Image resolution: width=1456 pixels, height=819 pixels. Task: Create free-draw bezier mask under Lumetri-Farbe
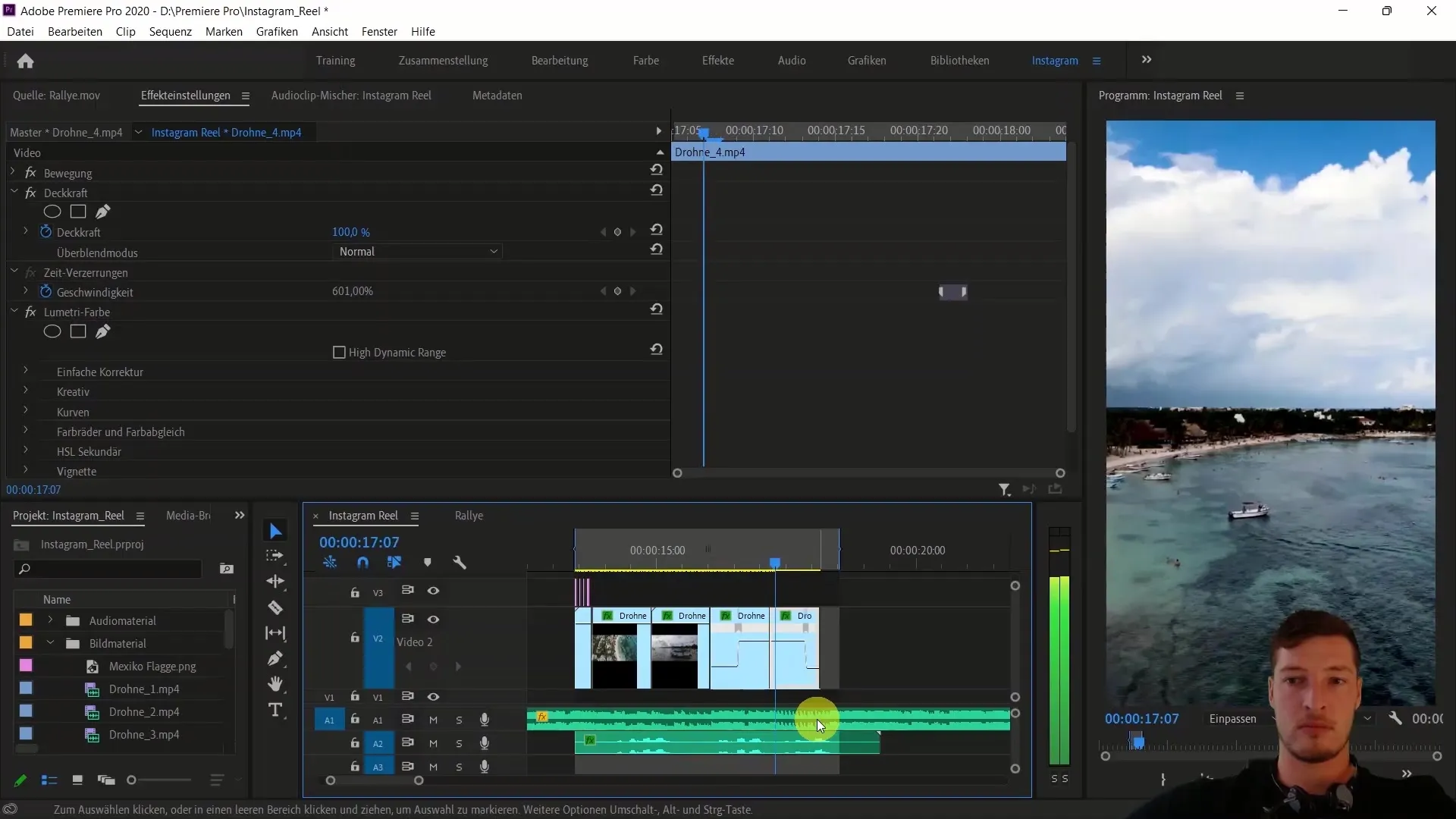(103, 331)
